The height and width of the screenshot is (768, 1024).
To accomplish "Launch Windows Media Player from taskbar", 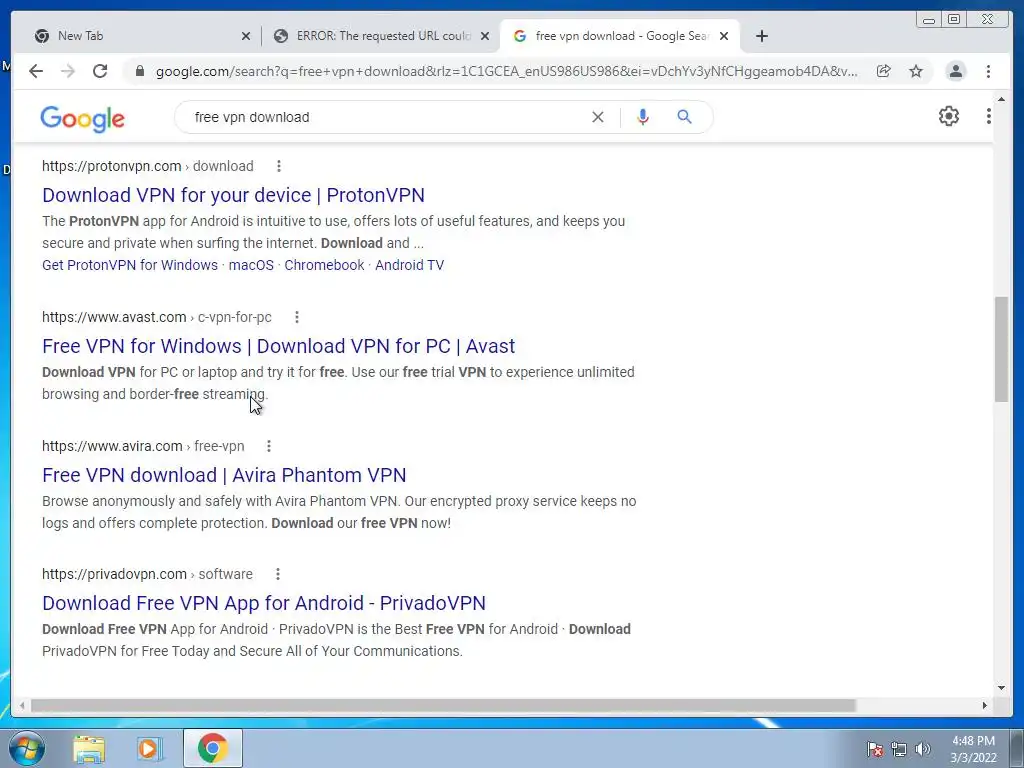I will coord(149,748).
